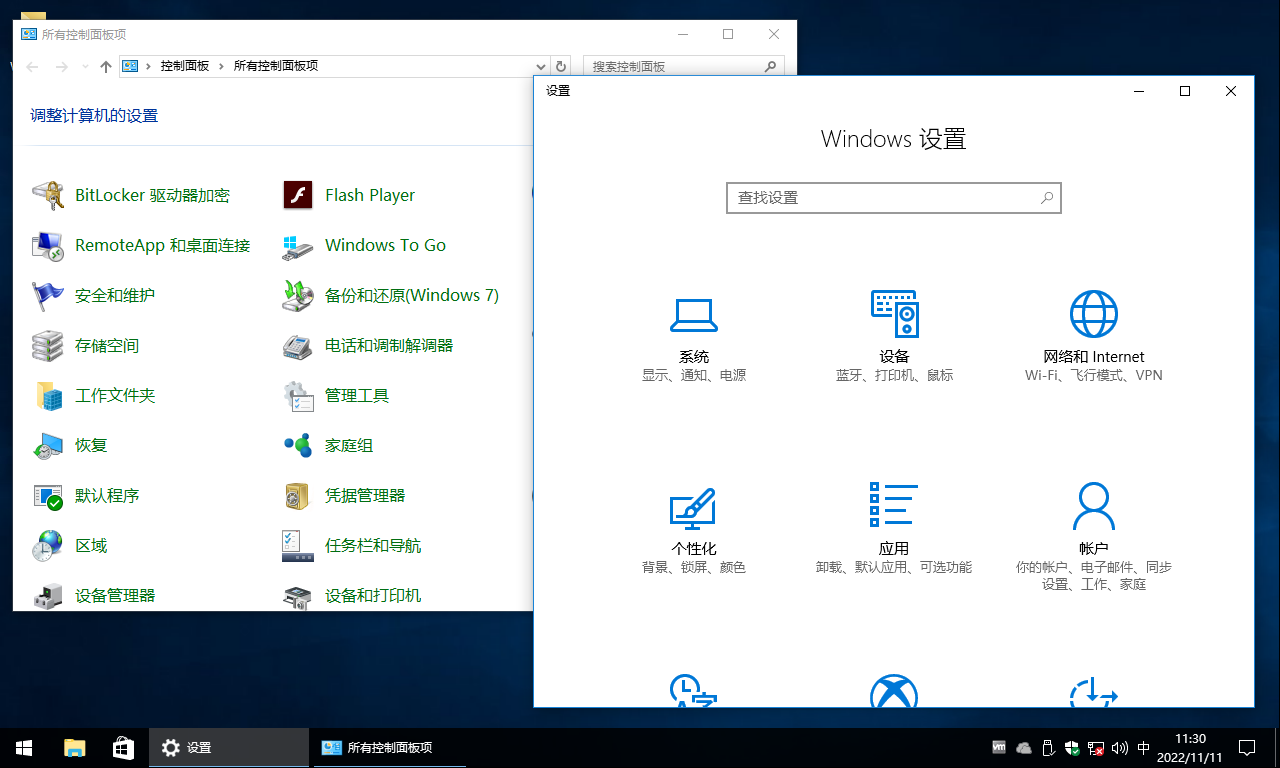
Task: Click 卸载、默认应用、可选功能 subtitle text
Action: (x=894, y=568)
